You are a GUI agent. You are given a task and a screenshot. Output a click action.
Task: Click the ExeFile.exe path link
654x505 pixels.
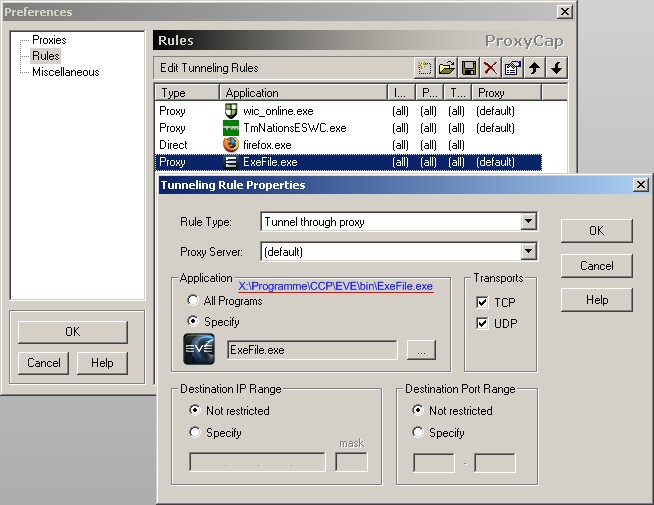click(x=335, y=286)
